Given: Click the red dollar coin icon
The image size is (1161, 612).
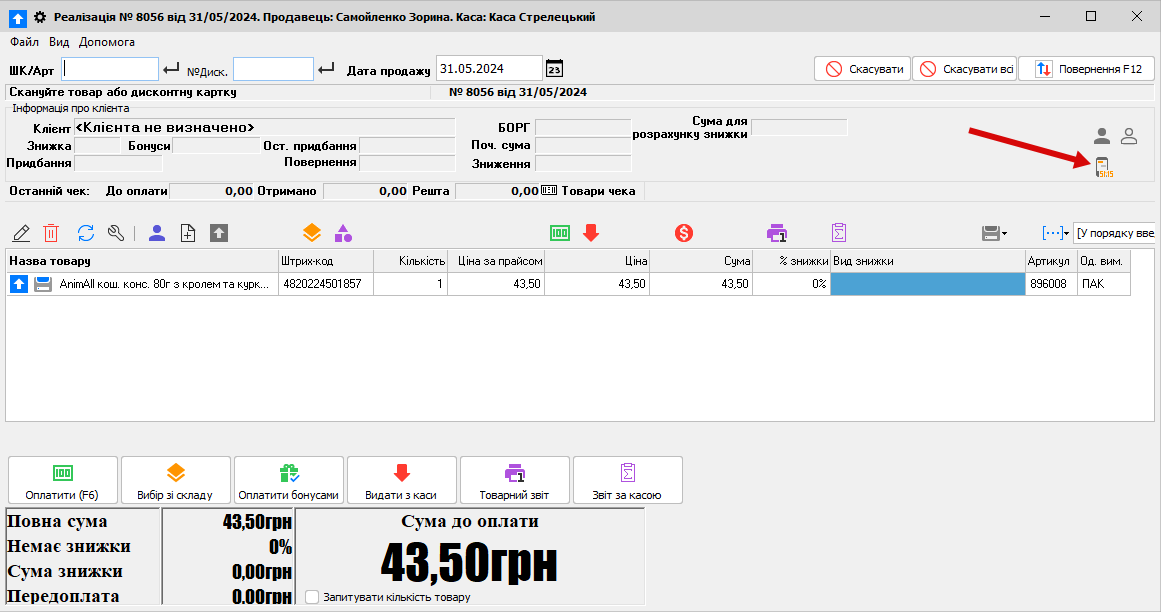Looking at the screenshot, I should point(684,233).
